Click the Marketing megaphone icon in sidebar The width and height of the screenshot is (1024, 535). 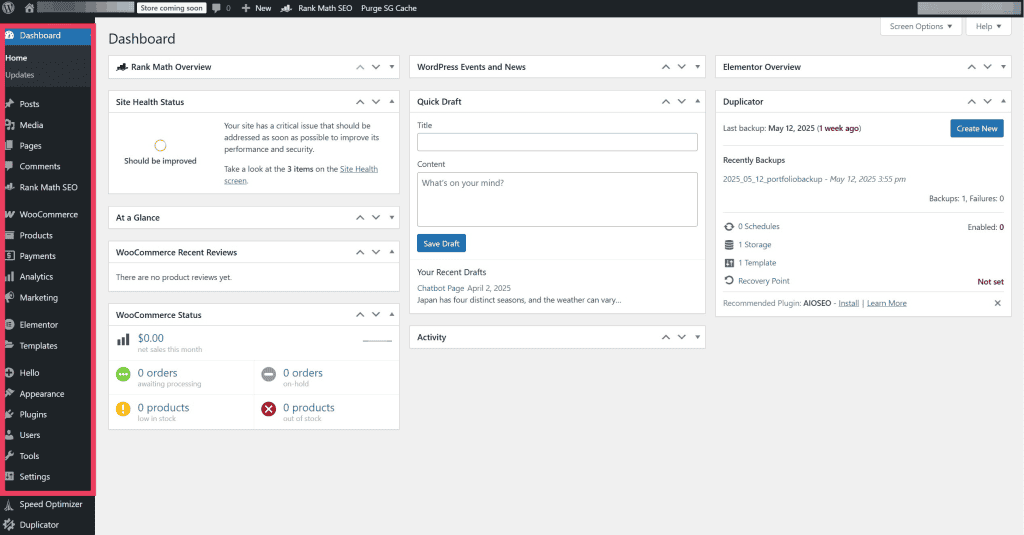pyautogui.click(x=9, y=297)
